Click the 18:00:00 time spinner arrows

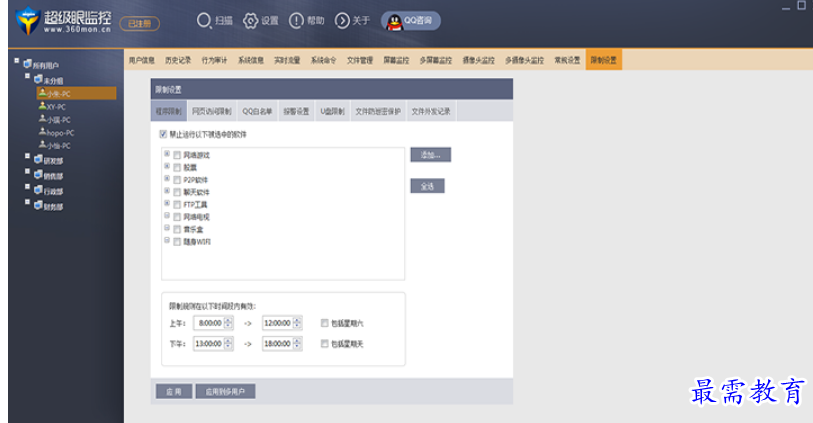[297, 344]
